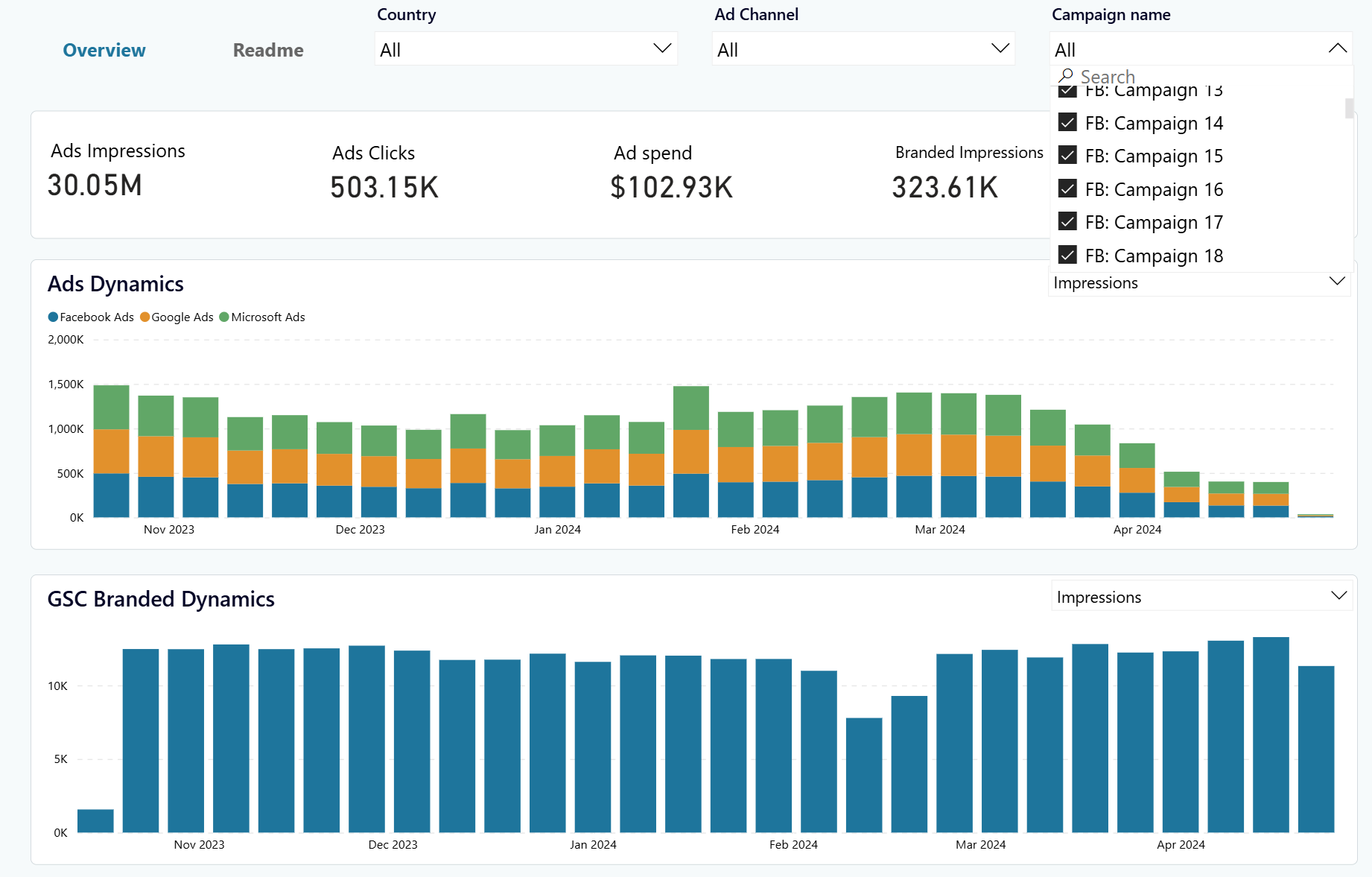Switch to the Readme tab

268,50
